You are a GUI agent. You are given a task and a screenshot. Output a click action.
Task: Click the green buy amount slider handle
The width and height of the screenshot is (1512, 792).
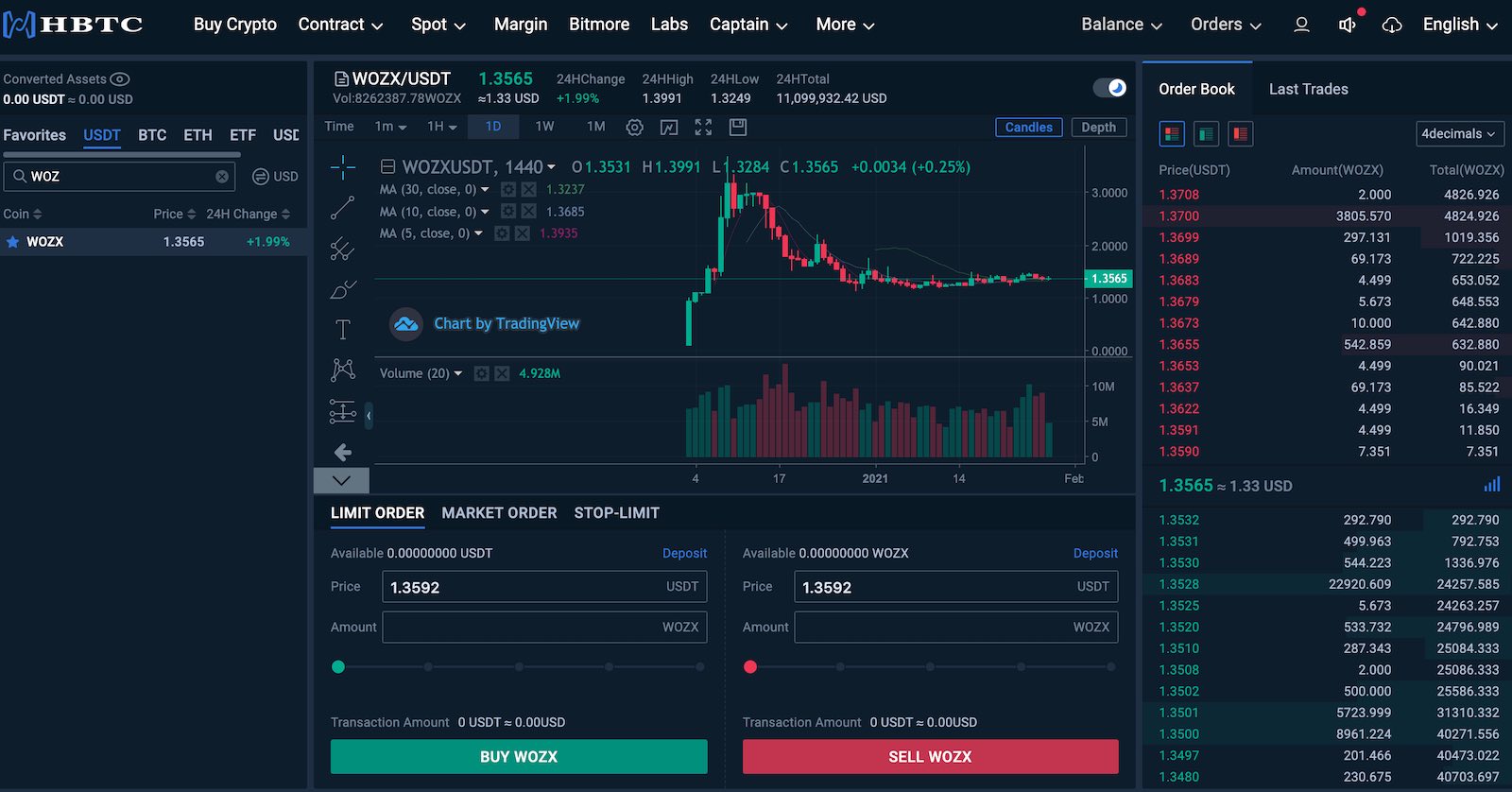338,667
